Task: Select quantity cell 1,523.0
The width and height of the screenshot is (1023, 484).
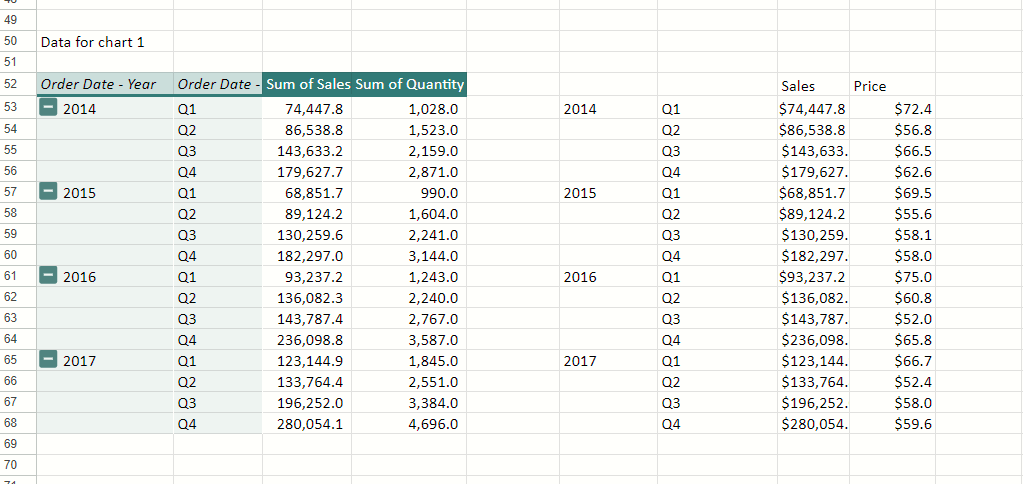Action: click(x=409, y=130)
